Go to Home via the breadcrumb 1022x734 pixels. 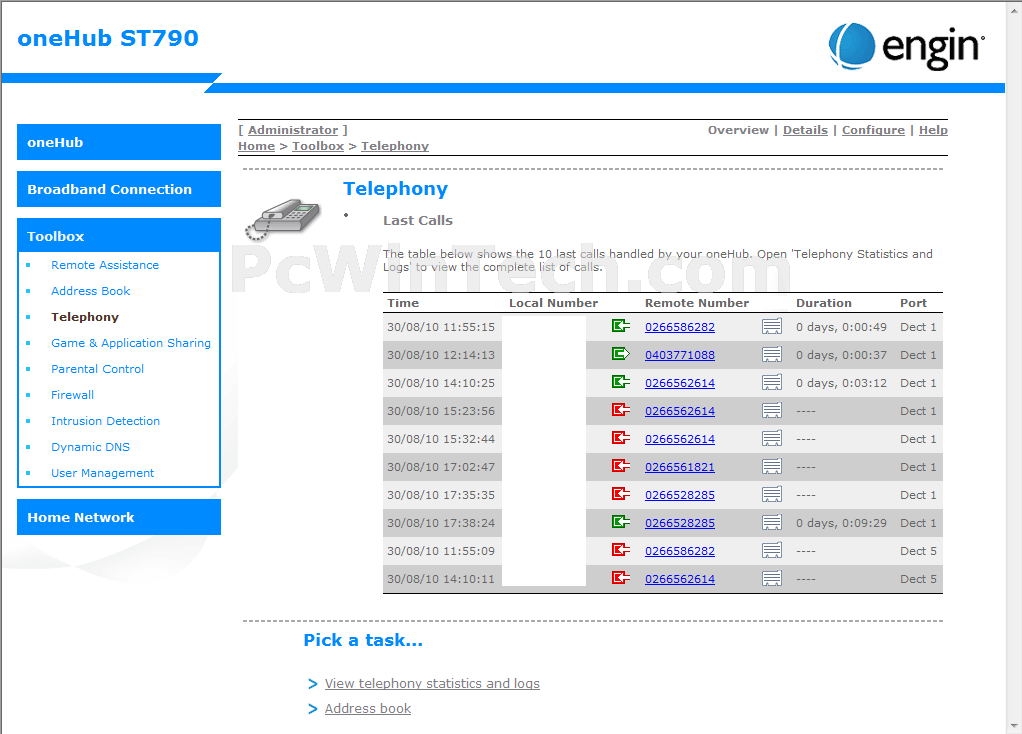point(256,146)
